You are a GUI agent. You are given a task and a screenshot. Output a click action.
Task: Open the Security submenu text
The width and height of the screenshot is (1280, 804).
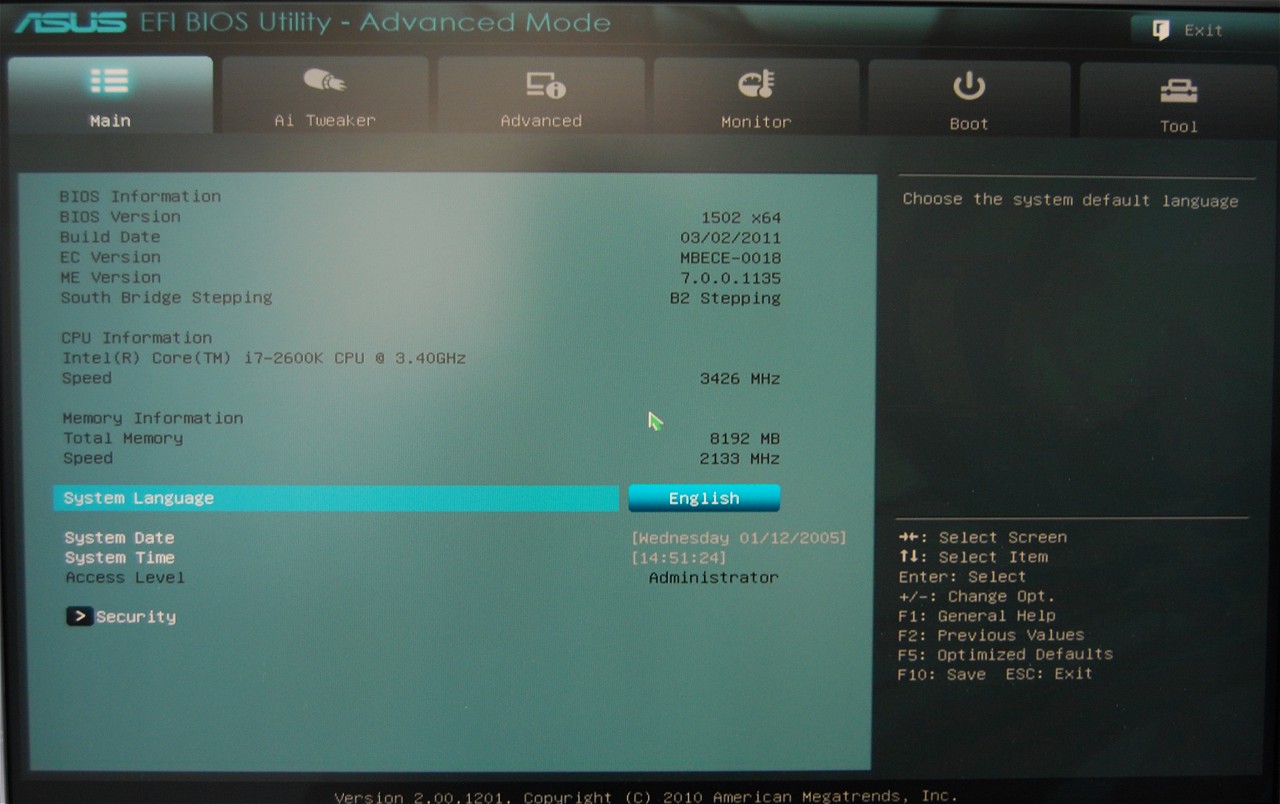tap(136, 617)
